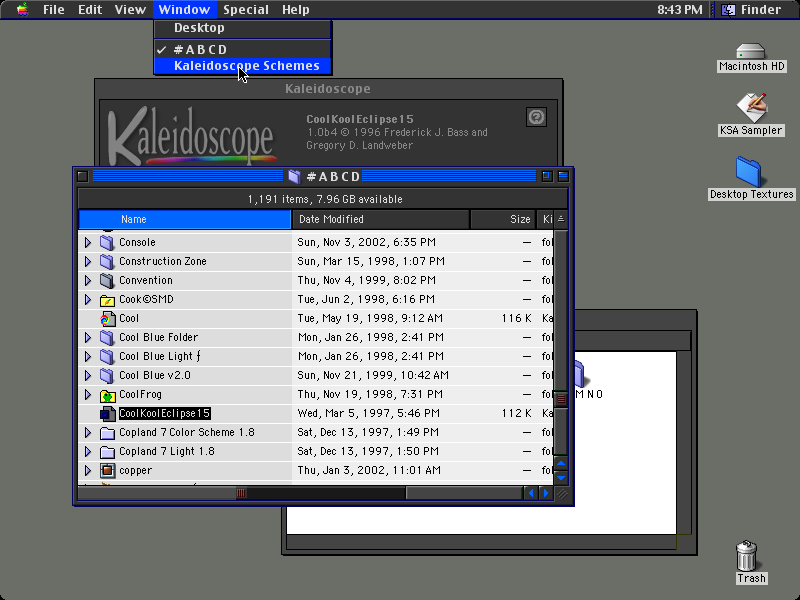Click the Console folder icon
This screenshot has width=800, height=600.
(107, 242)
